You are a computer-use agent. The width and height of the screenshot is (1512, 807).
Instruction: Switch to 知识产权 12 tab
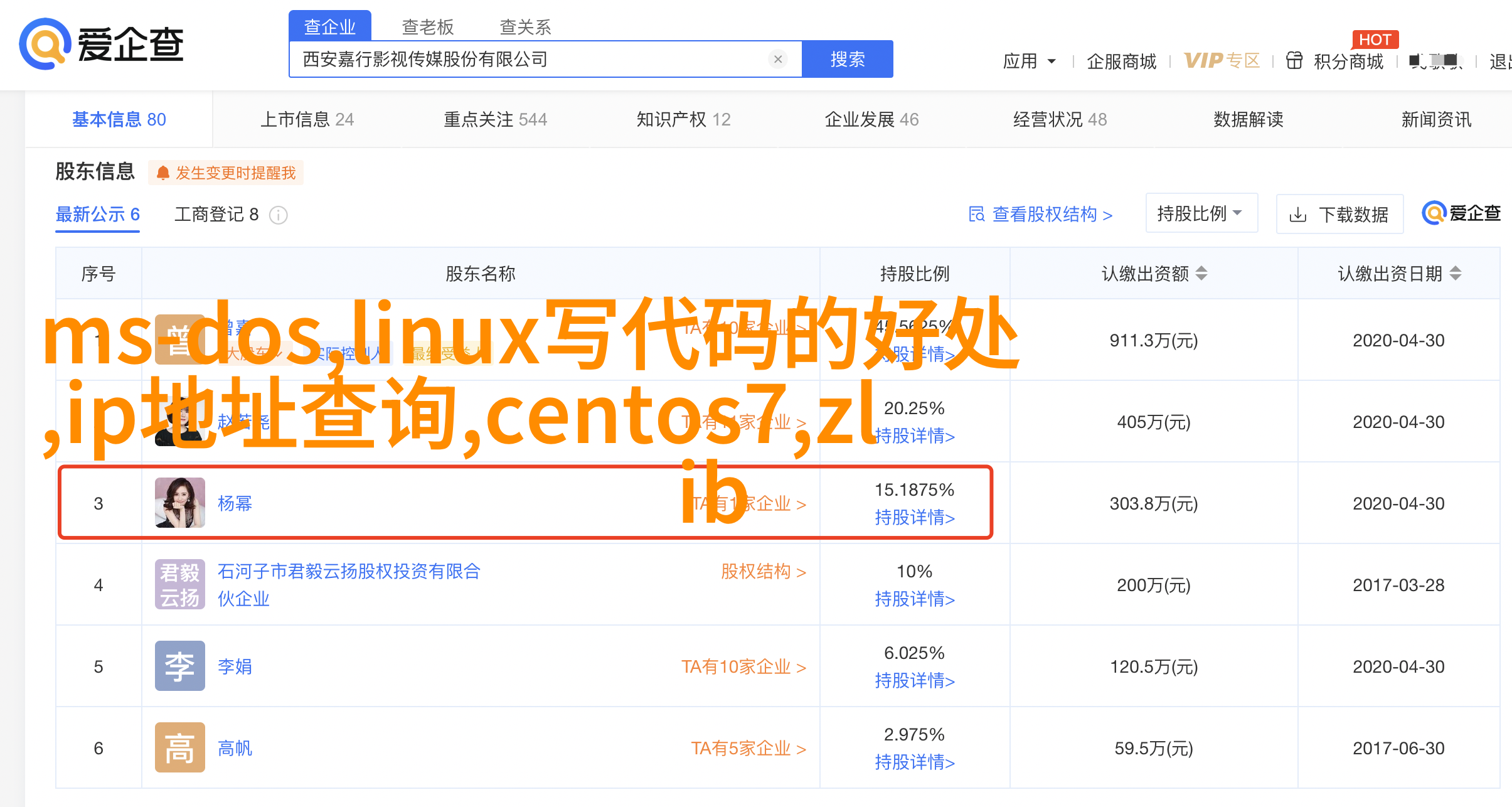(x=684, y=119)
